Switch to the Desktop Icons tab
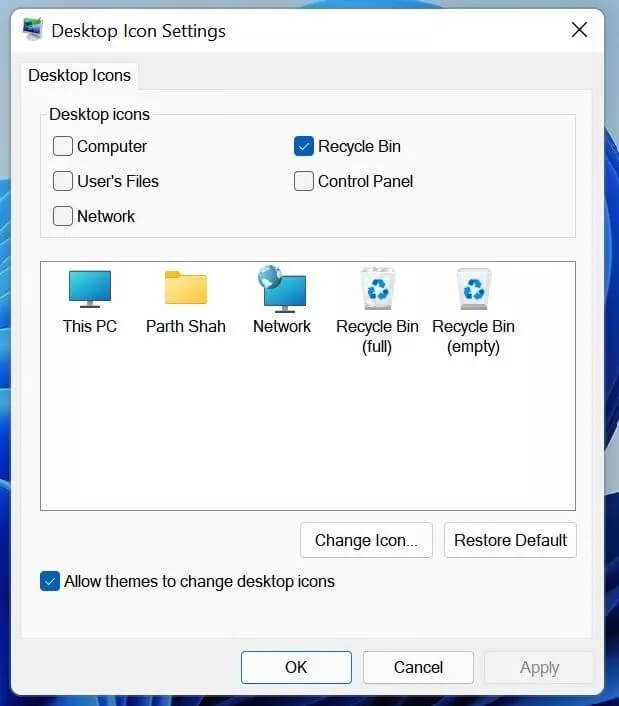The width and height of the screenshot is (619, 706). point(80,76)
